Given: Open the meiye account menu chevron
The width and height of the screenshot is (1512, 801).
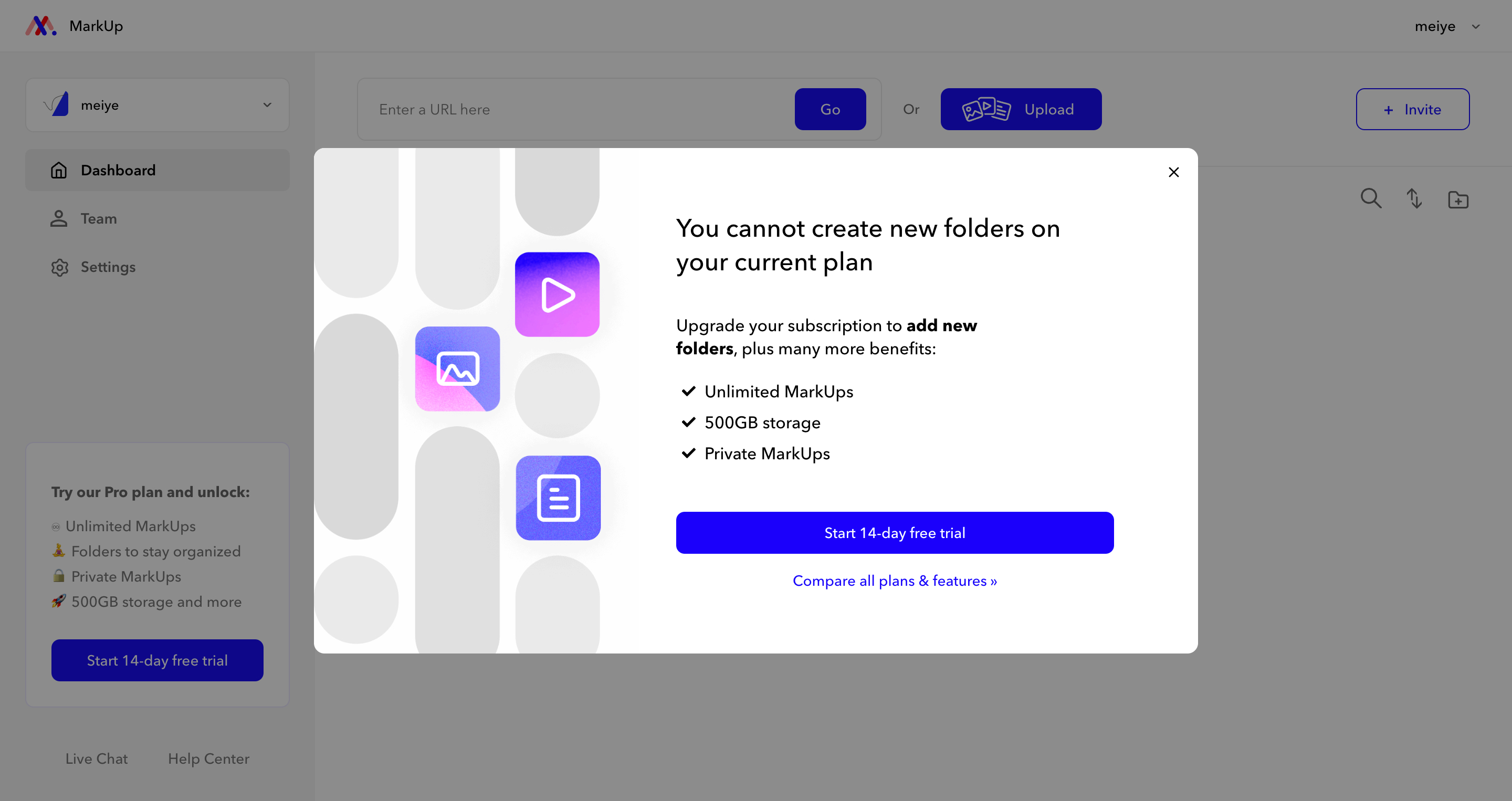Looking at the screenshot, I should pyautogui.click(x=1476, y=26).
